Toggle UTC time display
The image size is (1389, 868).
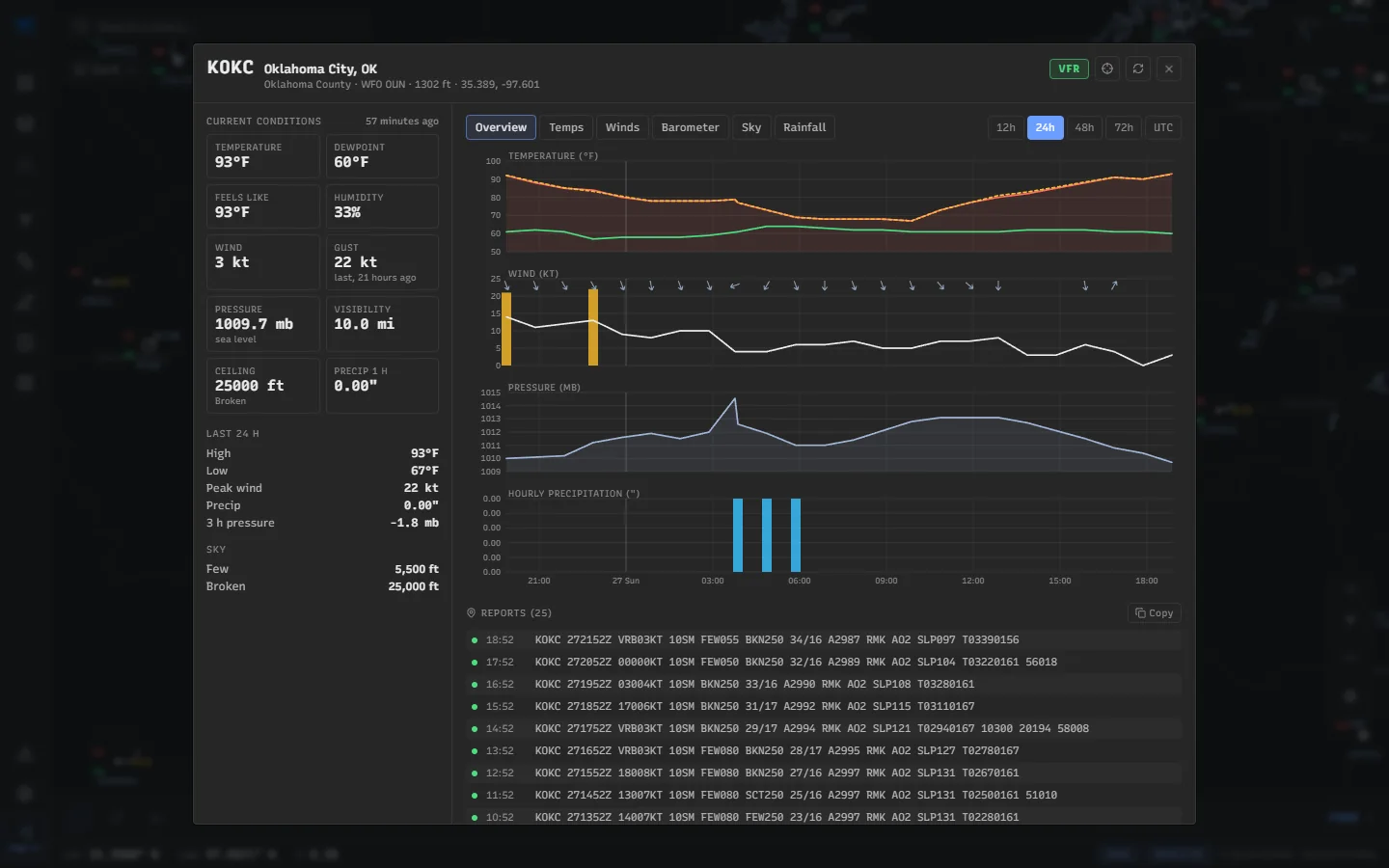pos(1163,127)
